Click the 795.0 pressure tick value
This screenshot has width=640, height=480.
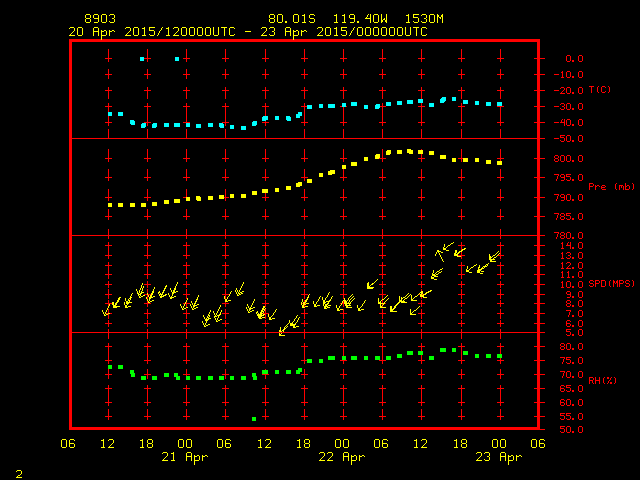[569, 178]
